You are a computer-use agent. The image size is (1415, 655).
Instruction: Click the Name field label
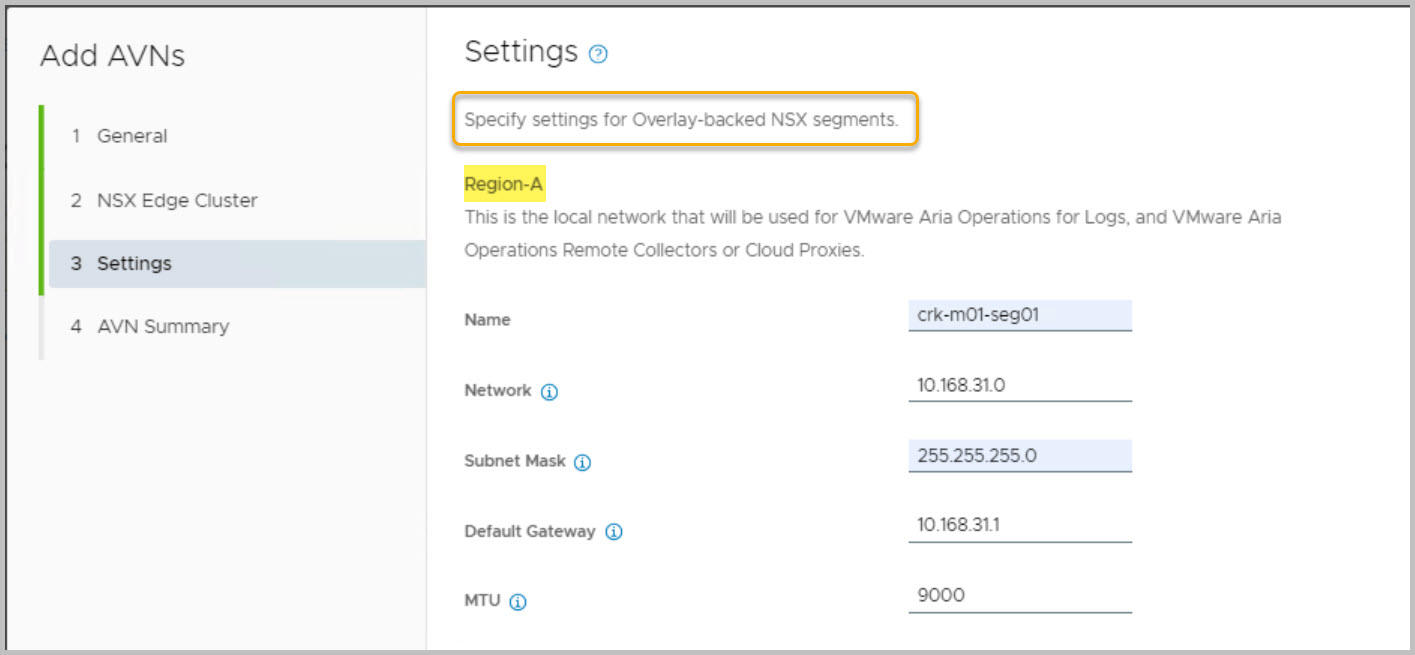pyautogui.click(x=487, y=320)
